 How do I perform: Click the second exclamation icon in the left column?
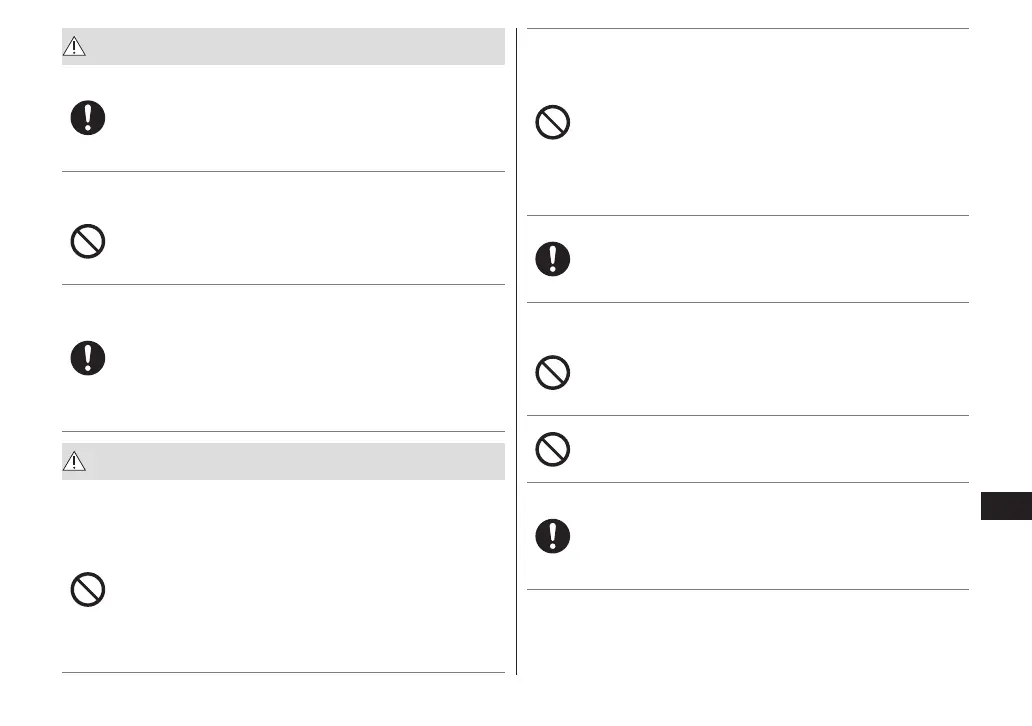[88, 357]
